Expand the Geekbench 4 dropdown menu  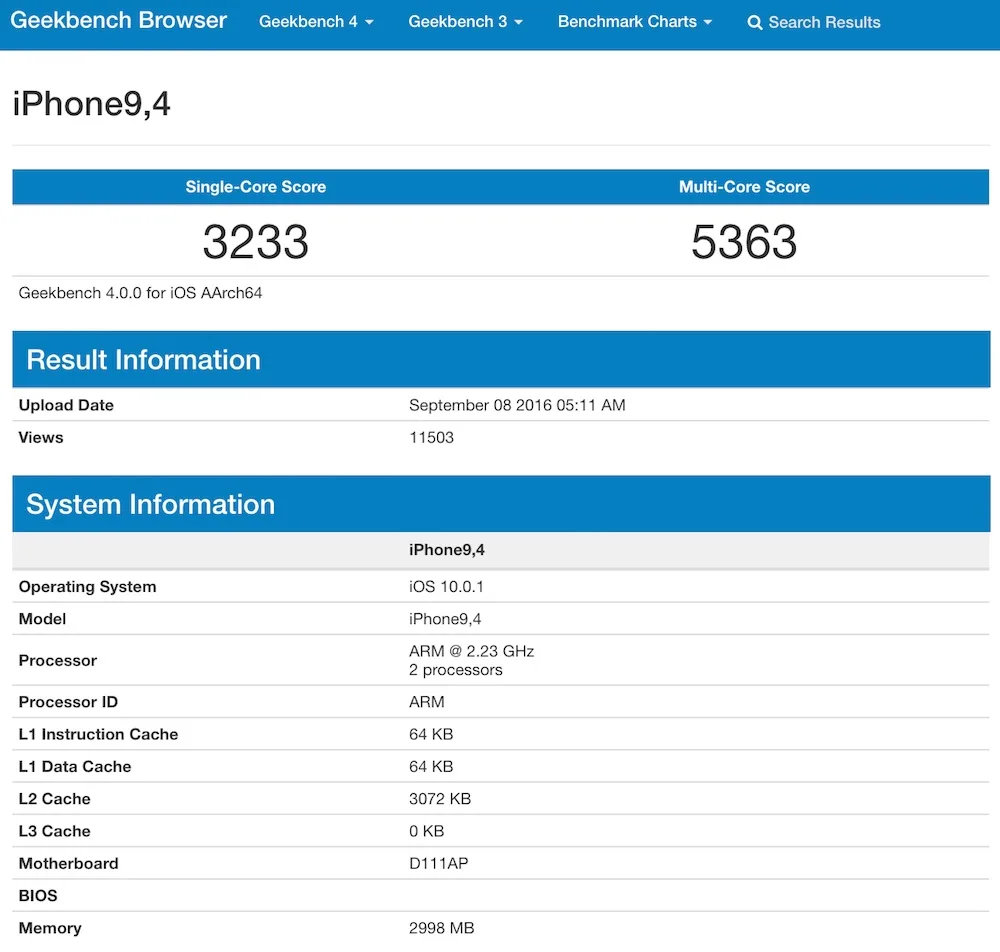coord(316,22)
